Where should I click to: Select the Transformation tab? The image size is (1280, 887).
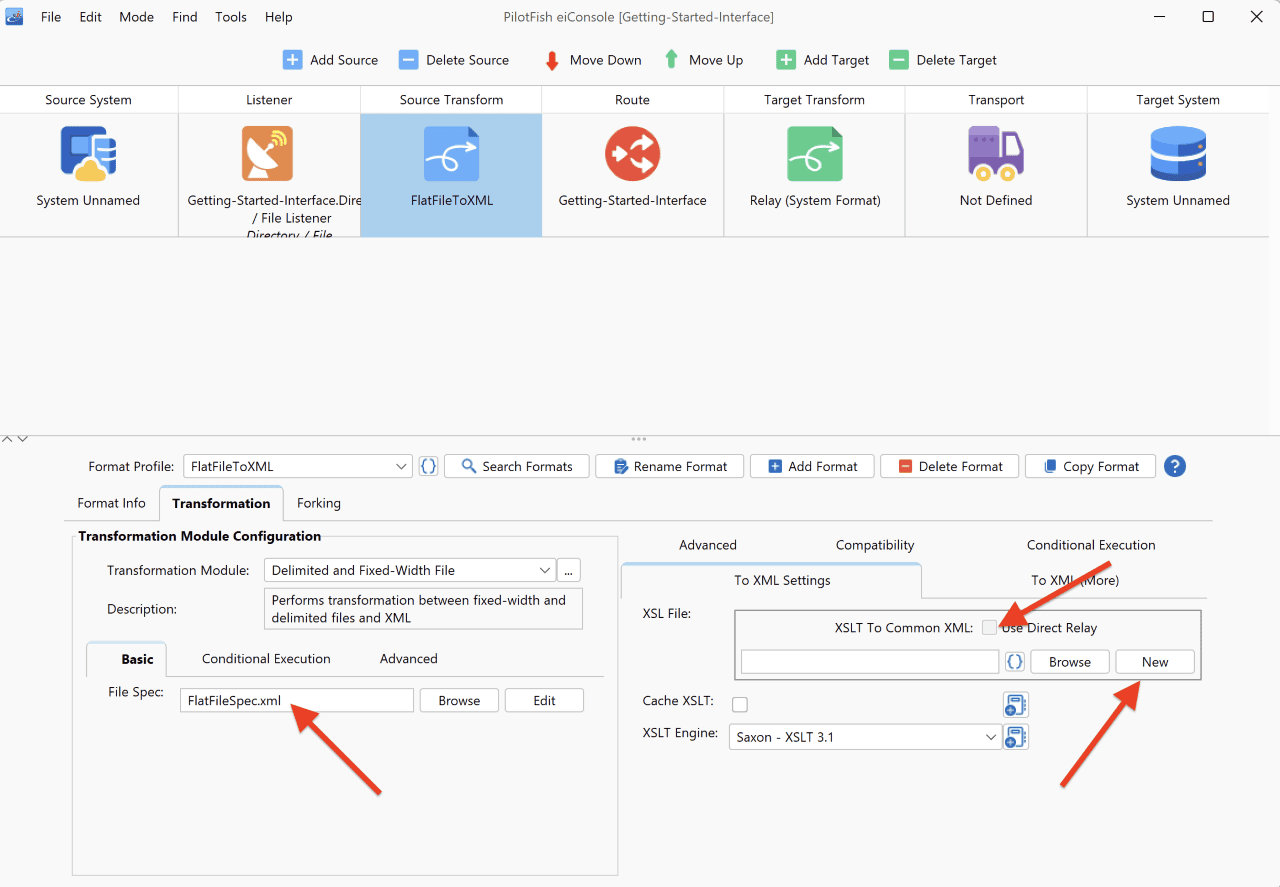pos(221,503)
